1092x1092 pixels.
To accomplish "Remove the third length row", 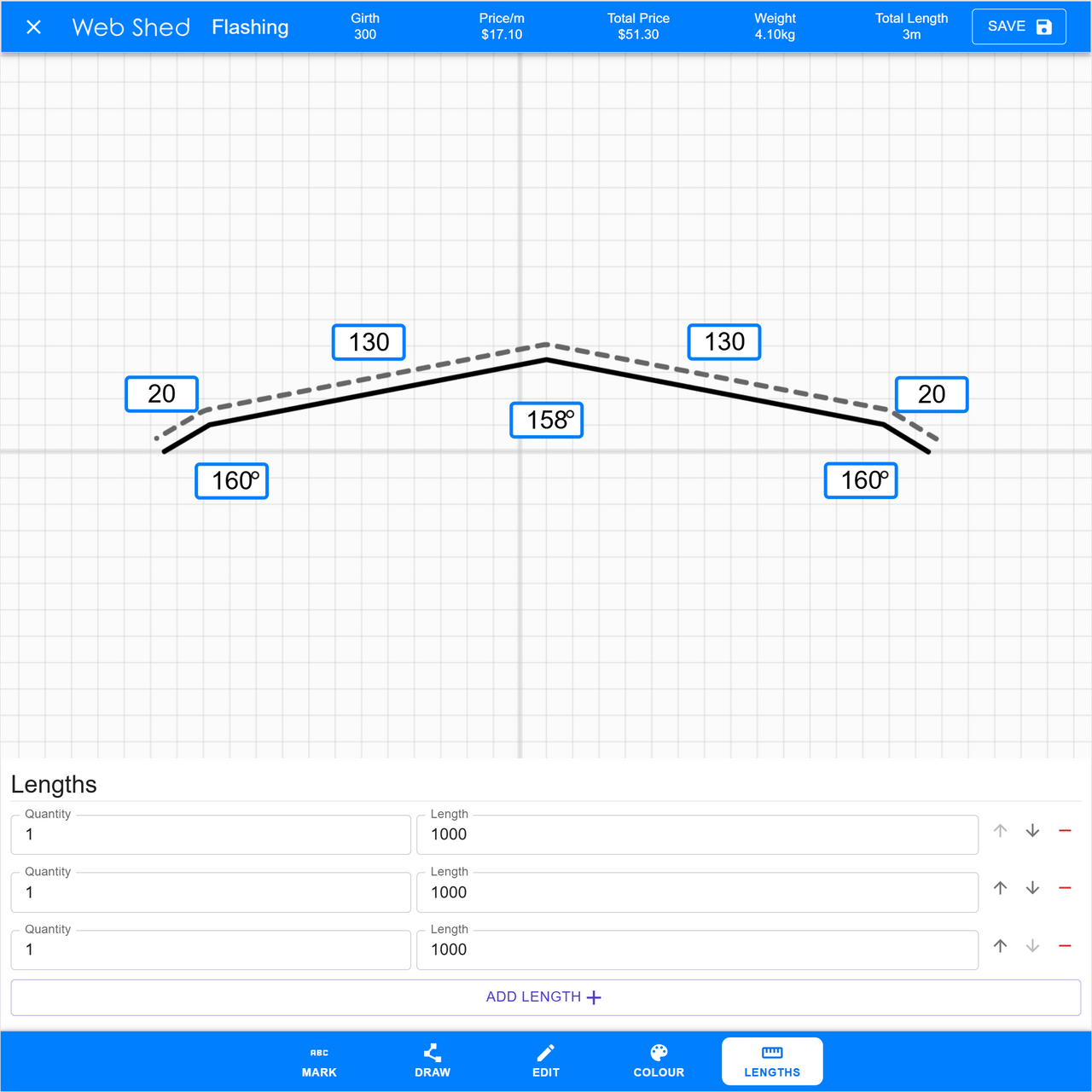I will pyautogui.click(x=1065, y=946).
